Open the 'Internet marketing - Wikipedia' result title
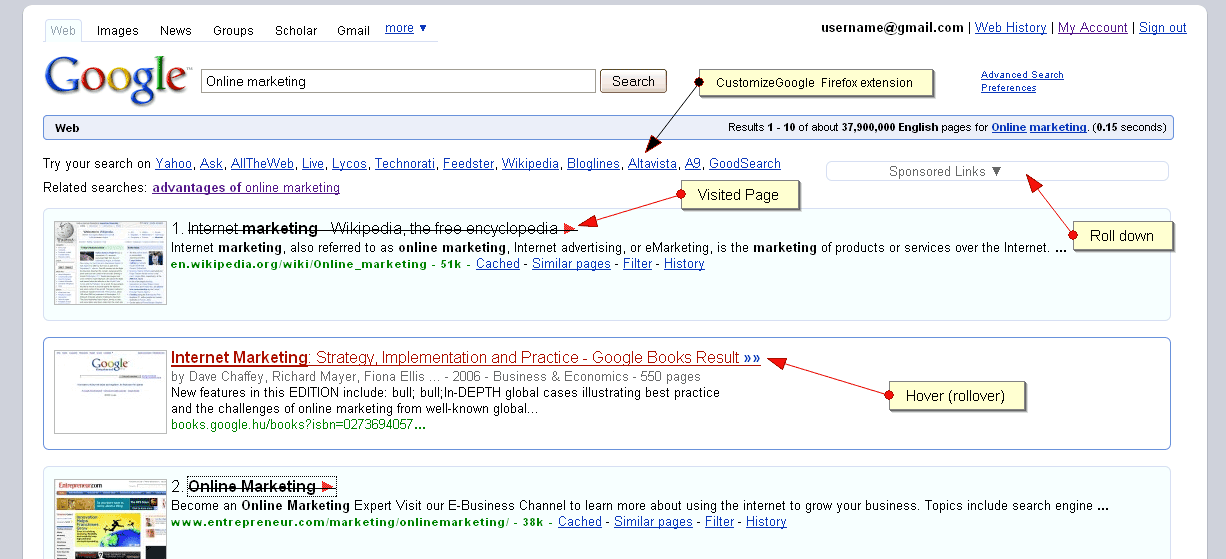 tap(373, 228)
